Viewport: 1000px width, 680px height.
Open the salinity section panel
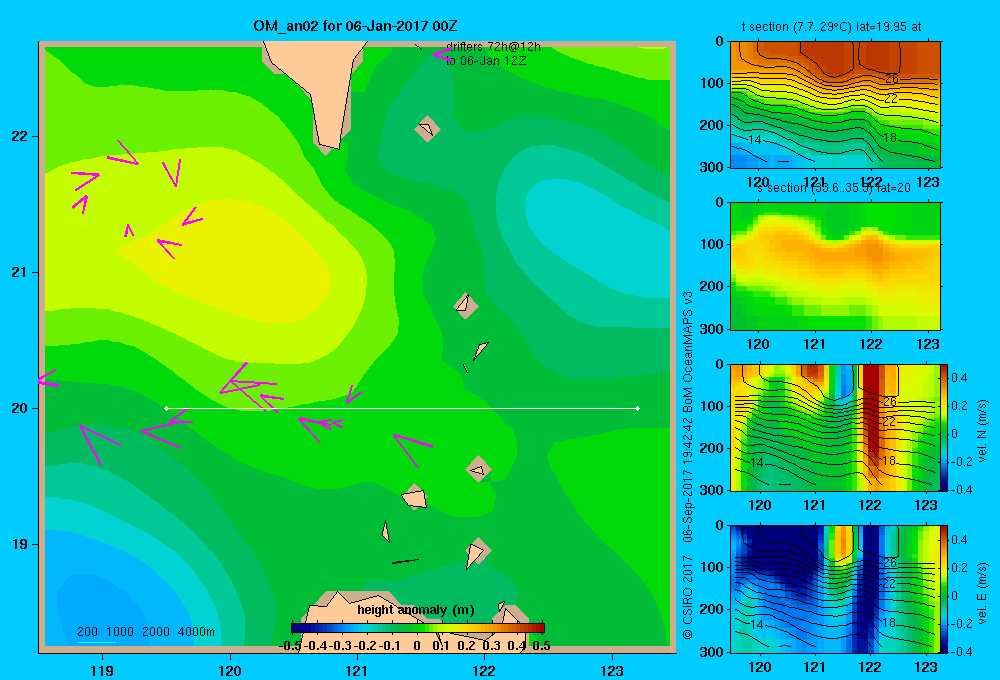[835, 266]
